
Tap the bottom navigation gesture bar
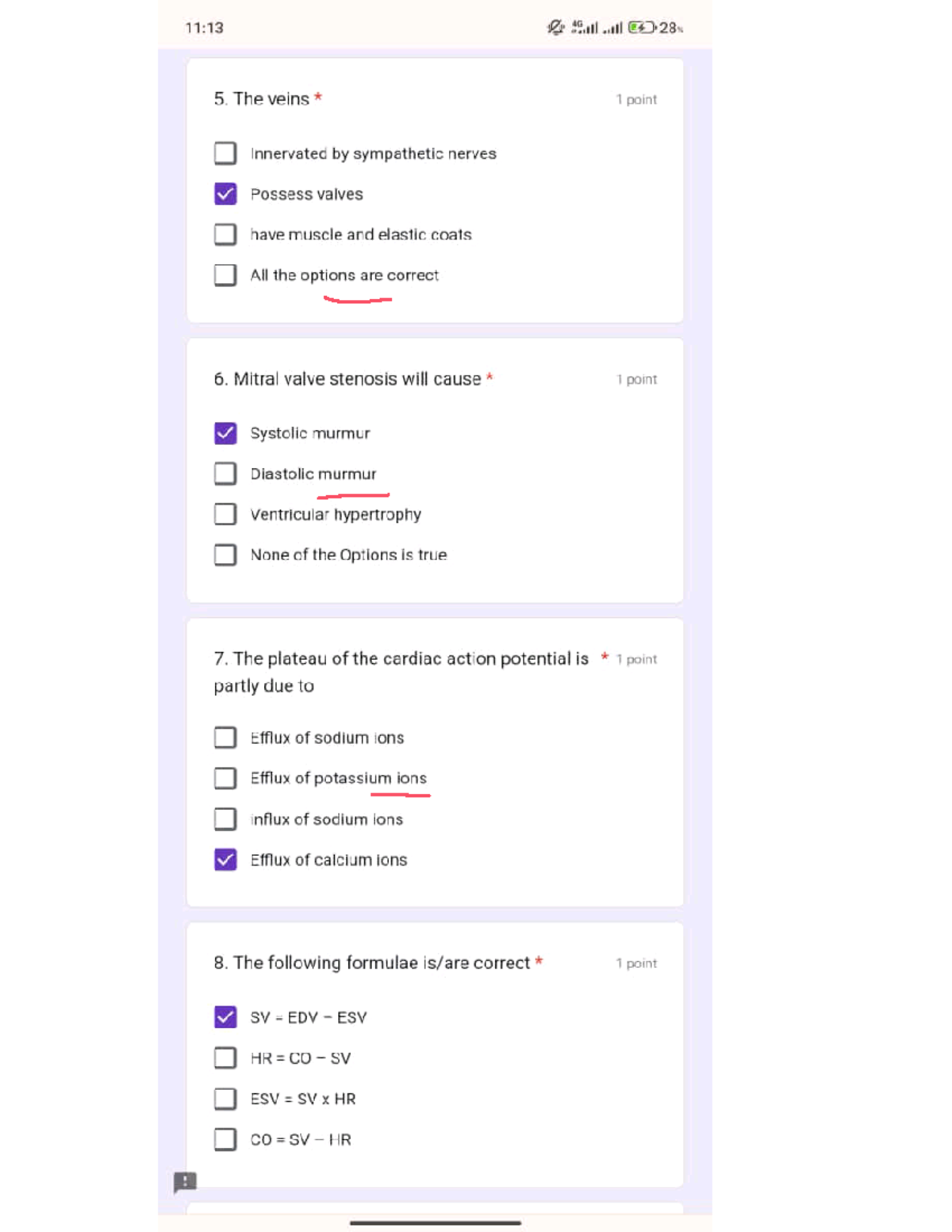435,1222
